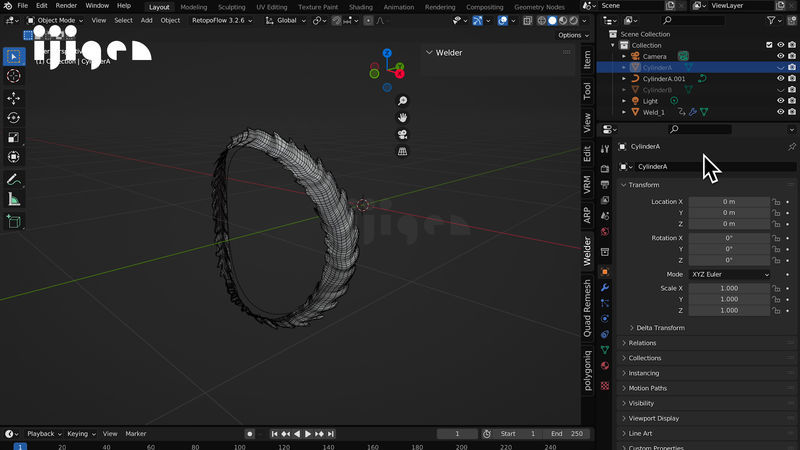
Task: Toggle viewport visibility of Weld_1
Action: coord(781,112)
